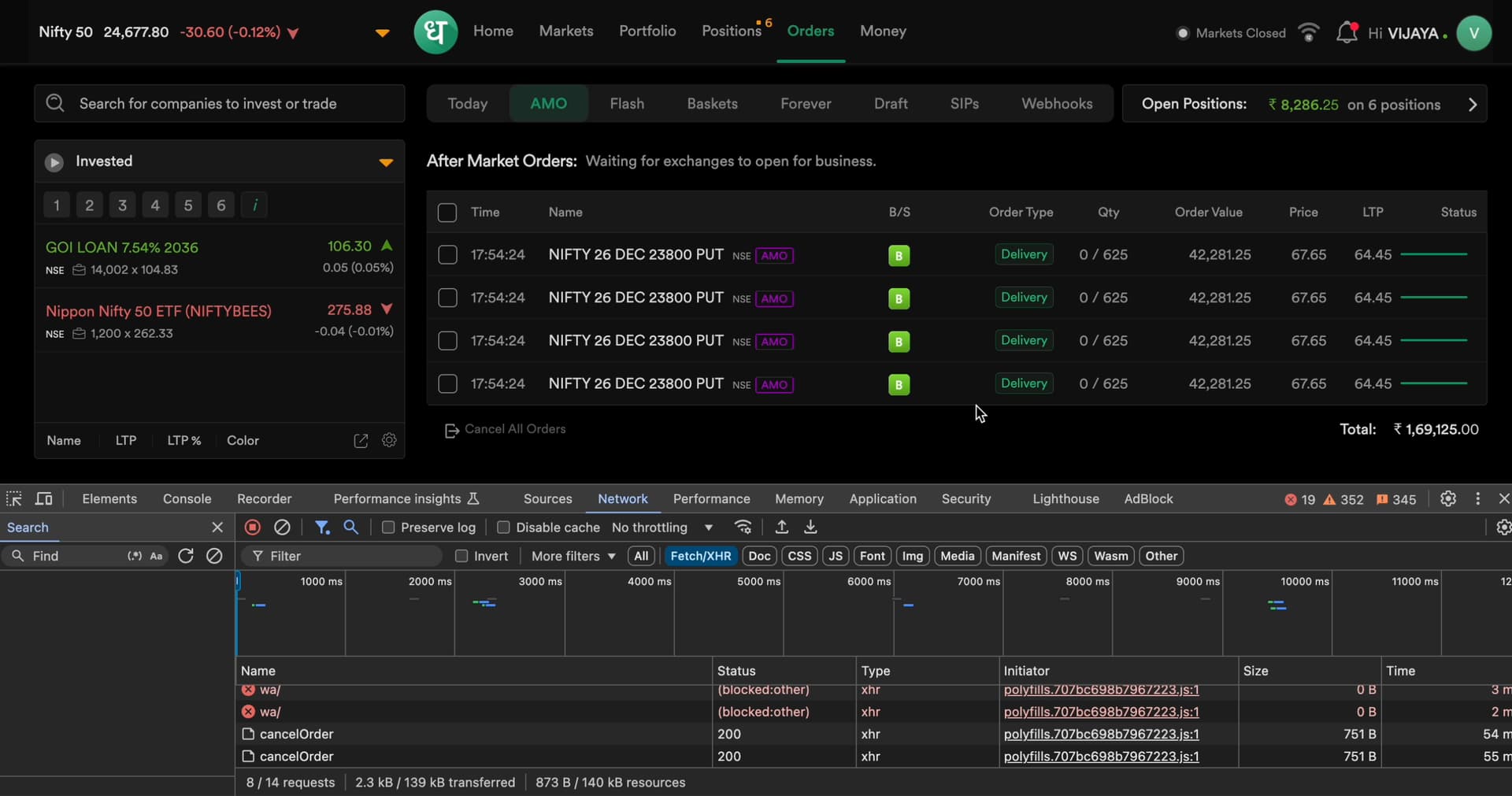
Task: Expand Open Positions chevron arrow
Action: click(1473, 105)
